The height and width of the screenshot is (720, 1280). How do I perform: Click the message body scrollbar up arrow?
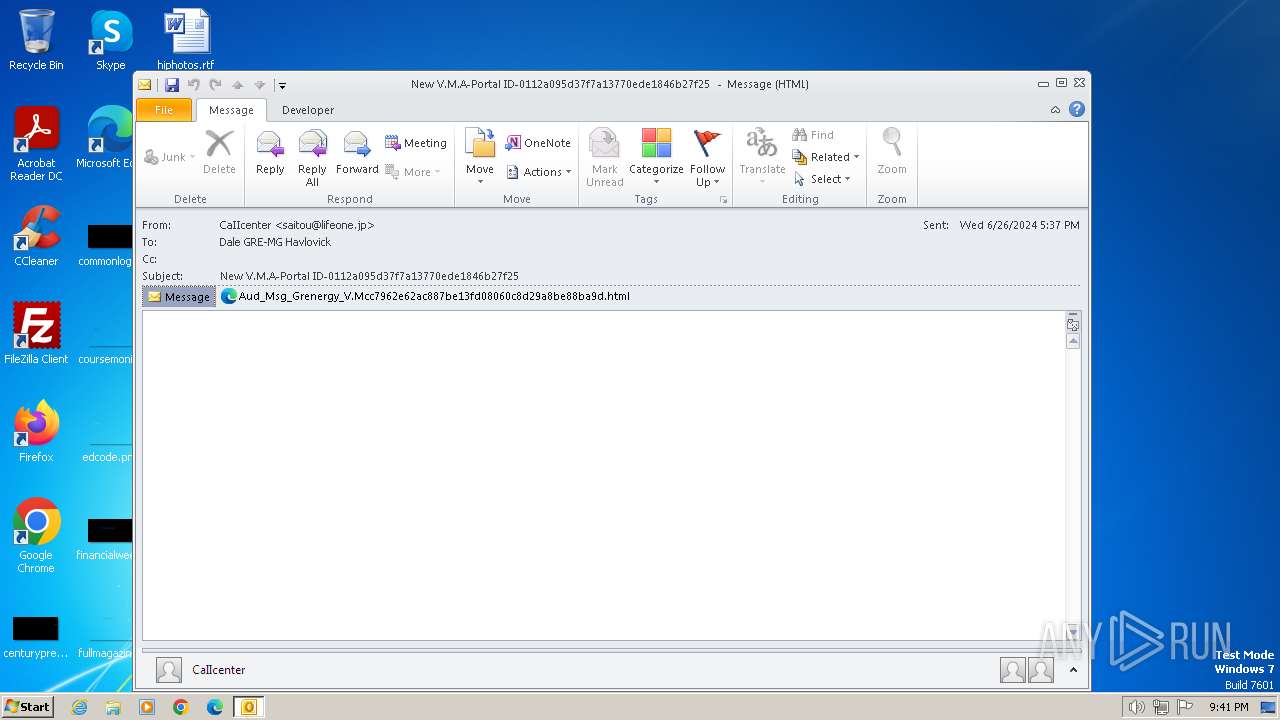(x=1073, y=341)
